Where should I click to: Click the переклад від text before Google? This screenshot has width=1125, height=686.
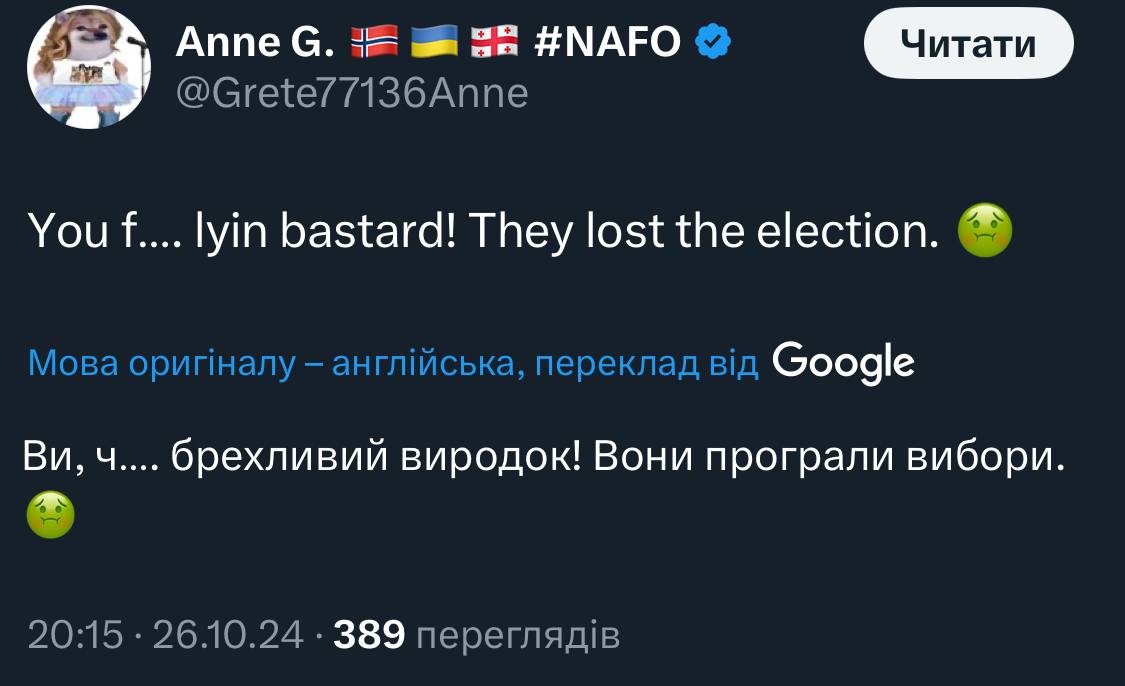coord(645,364)
